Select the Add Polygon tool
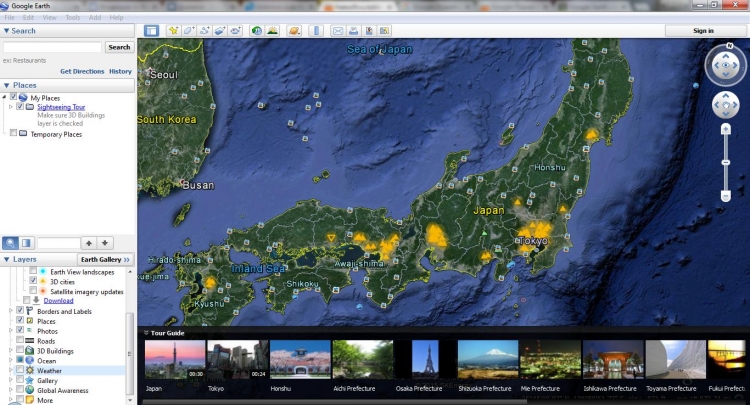This screenshot has height=405, width=750. (188, 31)
